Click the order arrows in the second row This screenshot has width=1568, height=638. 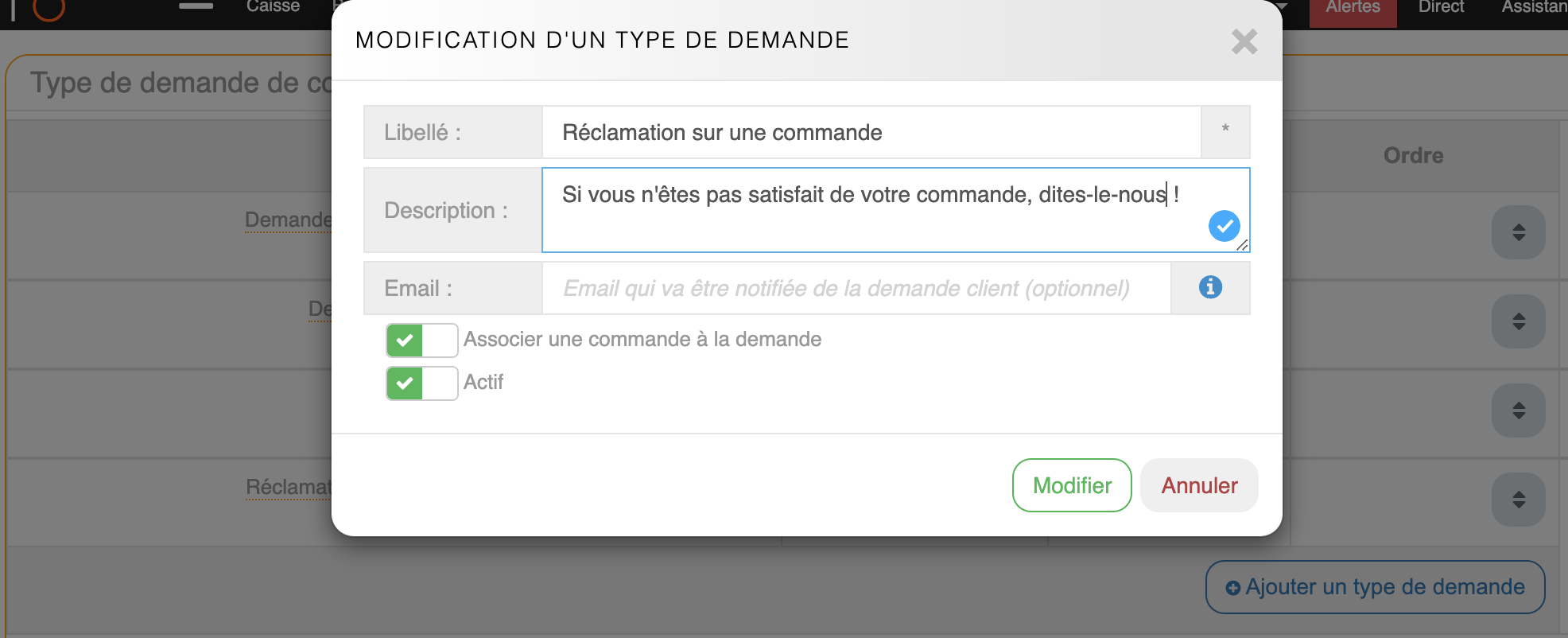[1518, 321]
